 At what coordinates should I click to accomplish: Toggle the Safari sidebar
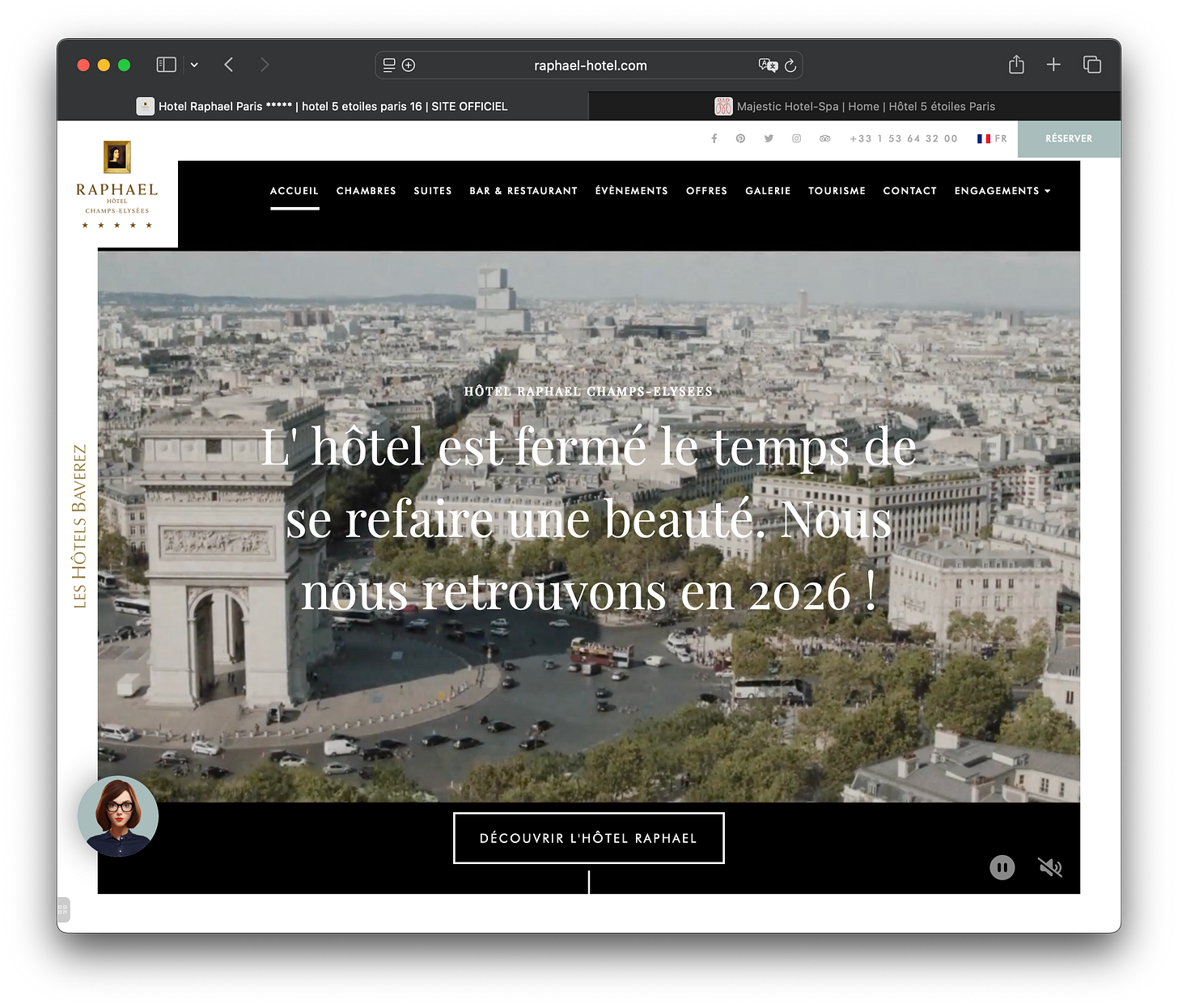tap(166, 65)
